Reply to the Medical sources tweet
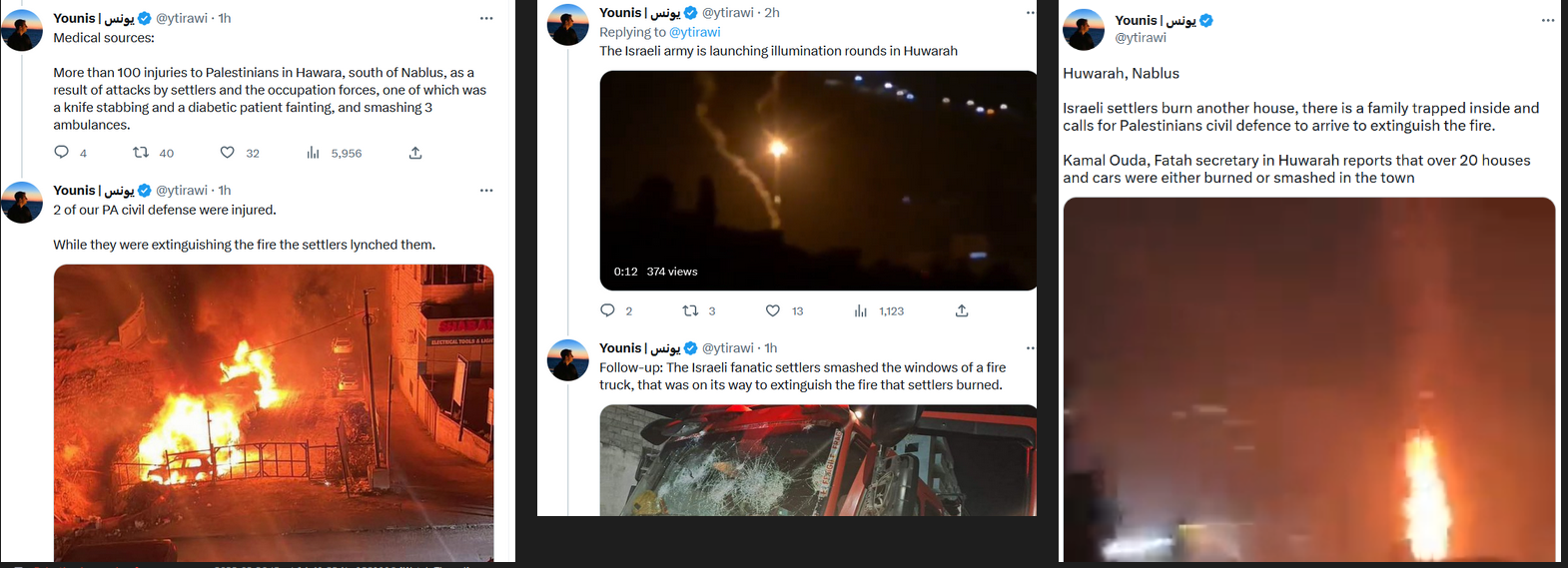The height and width of the screenshot is (568, 1568). (x=62, y=153)
